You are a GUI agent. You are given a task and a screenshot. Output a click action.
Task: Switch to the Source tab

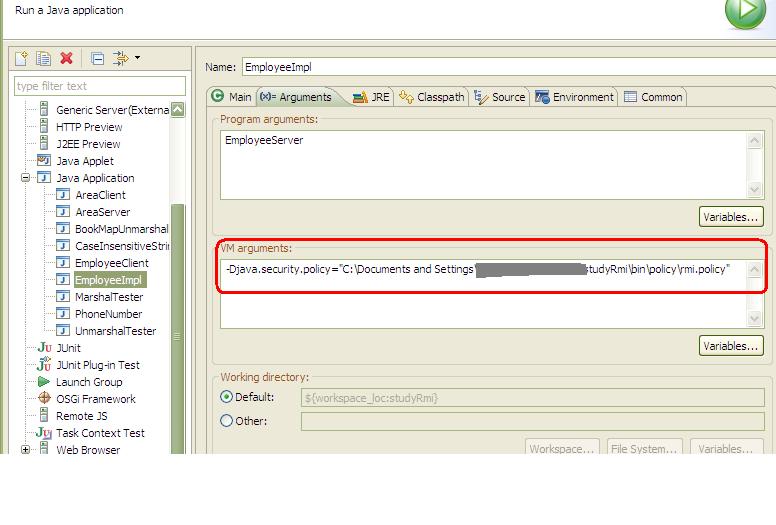click(500, 97)
